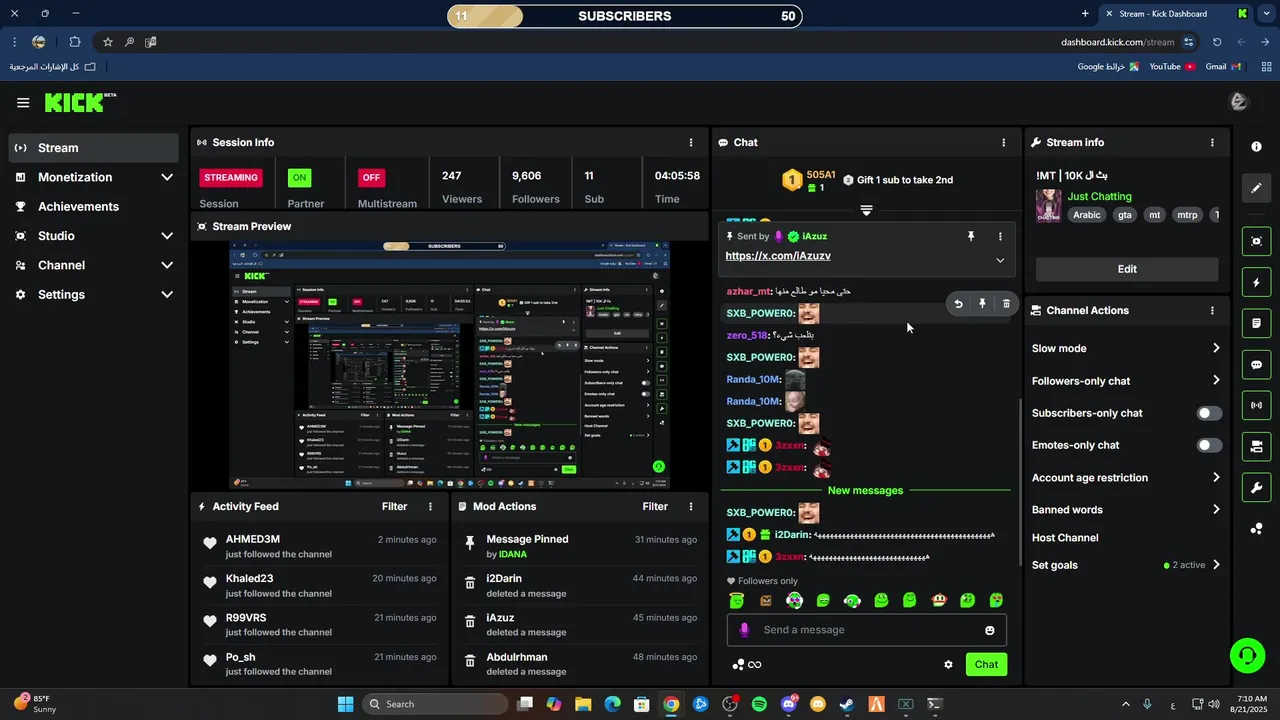
Task: Open the Channel Actions three-dot menu
Action: (x=1212, y=311)
